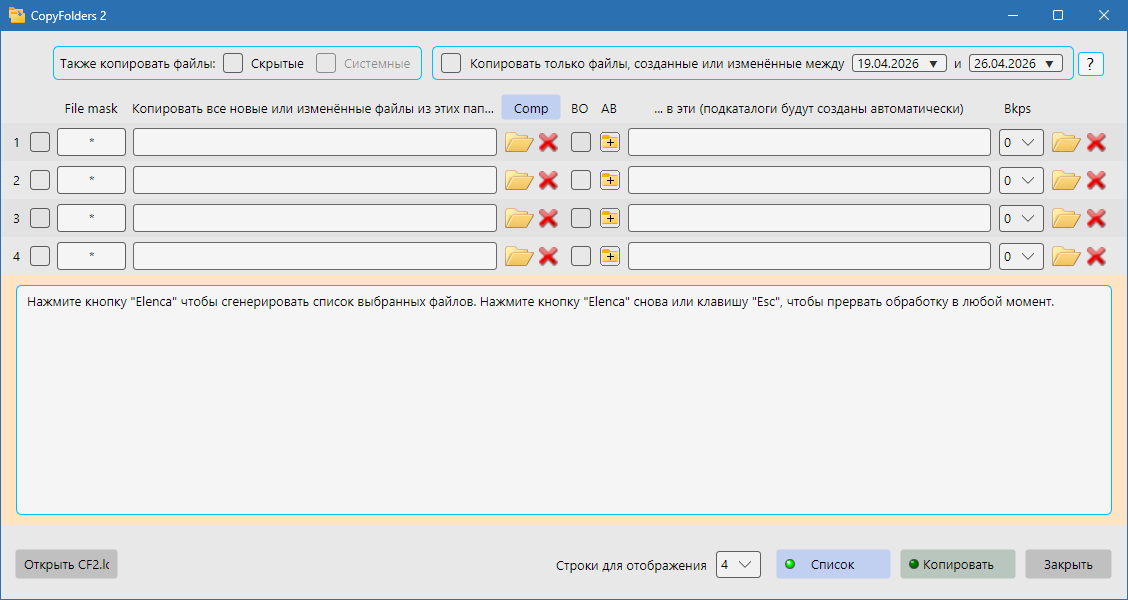Add destination folder with plus icon, row 1

[609, 141]
